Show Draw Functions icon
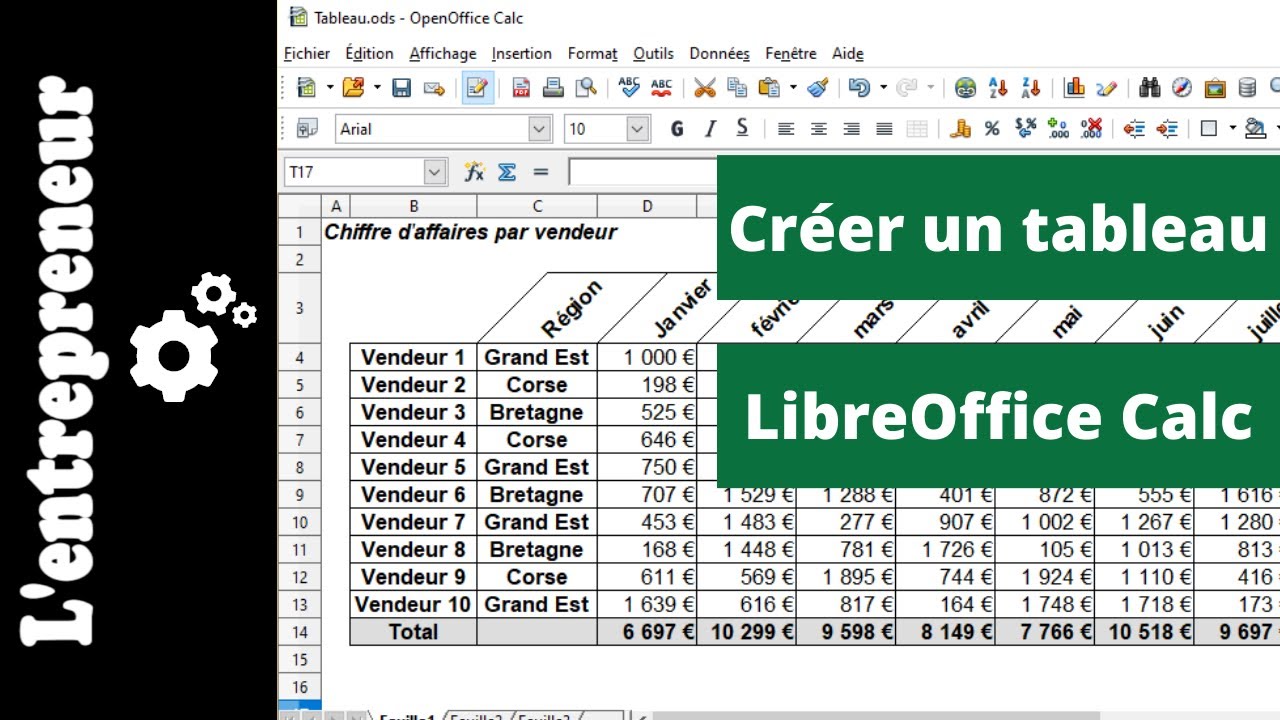The height and width of the screenshot is (720, 1280). coord(1106,88)
